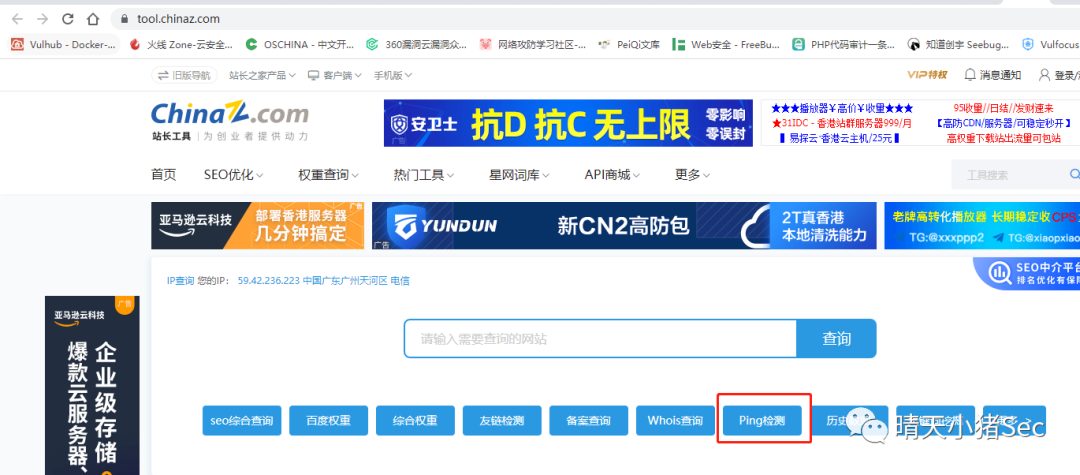1080x475 pixels.
Task: Open the 网络攻防学习社区 bookmark
Action: click(x=532, y=45)
